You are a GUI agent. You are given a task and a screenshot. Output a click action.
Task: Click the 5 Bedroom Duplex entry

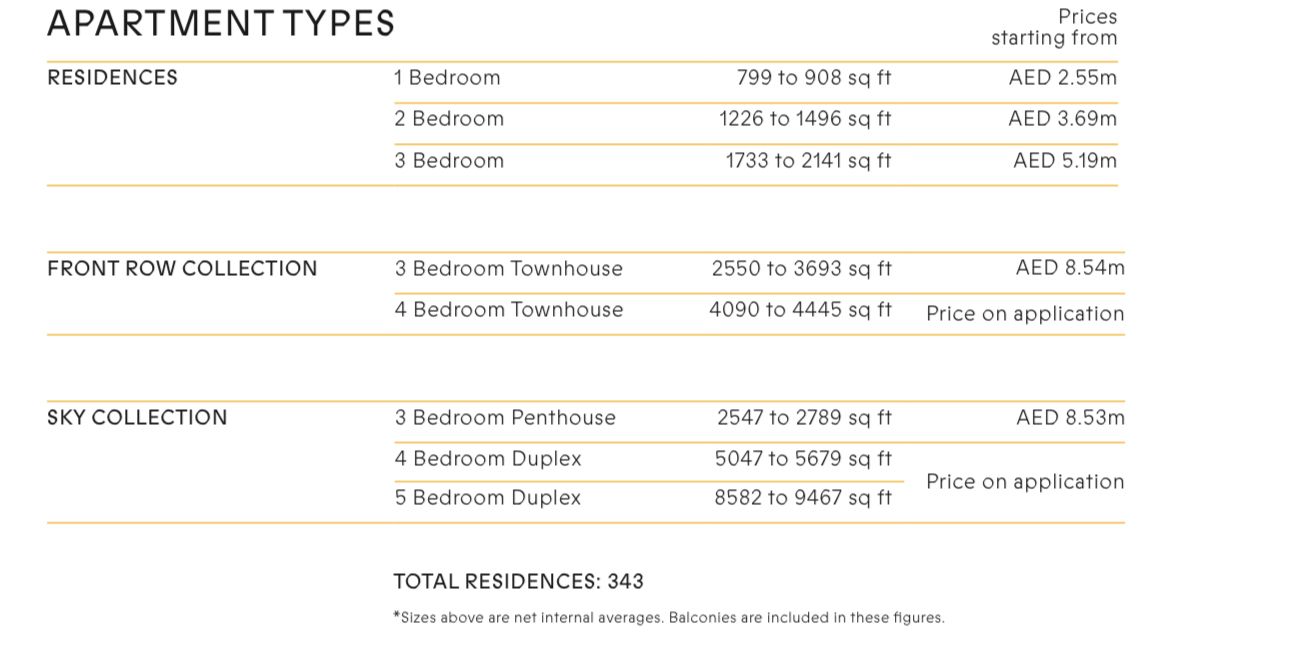tap(488, 498)
